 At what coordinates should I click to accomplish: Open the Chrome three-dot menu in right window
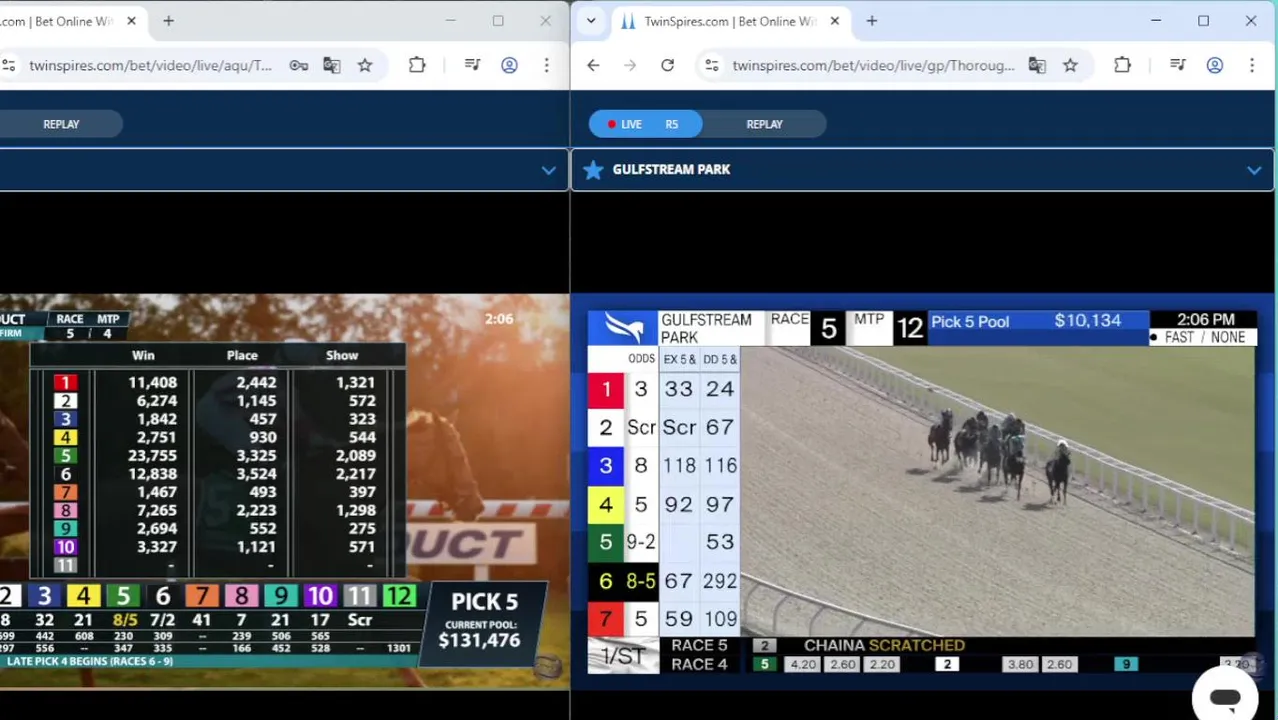(1251, 65)
